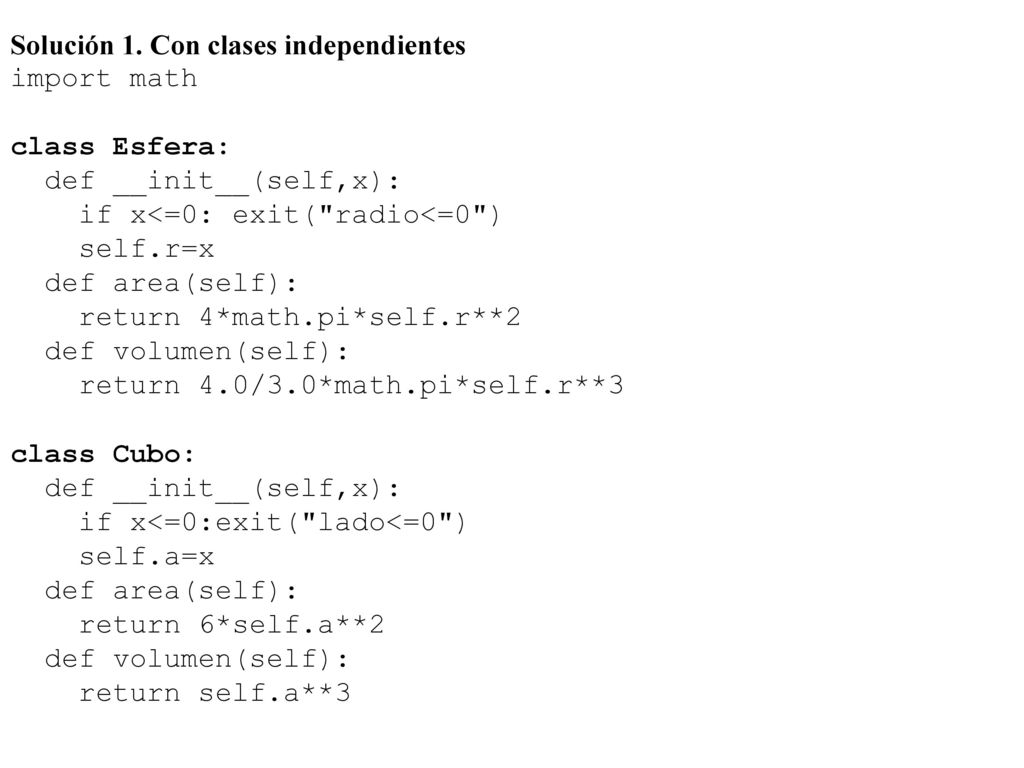Select the 'class Esfera:' line

point(120,147)
